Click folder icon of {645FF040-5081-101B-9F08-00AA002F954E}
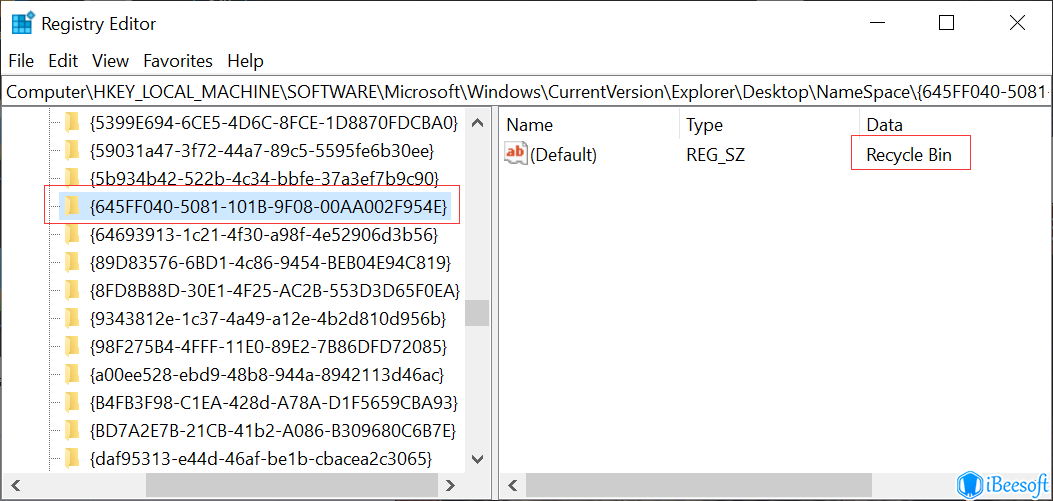1053x501 pixels. [x=72, y=207]
